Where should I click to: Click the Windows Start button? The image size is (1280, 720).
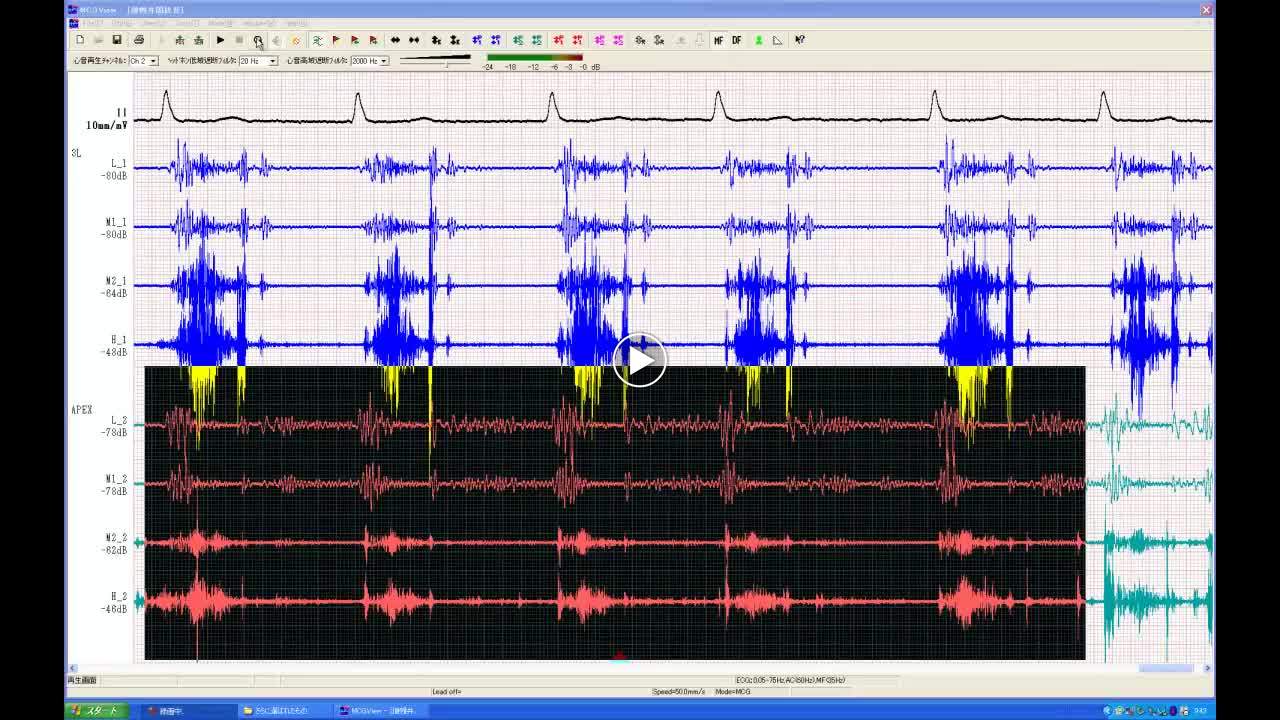coord(94,711)
